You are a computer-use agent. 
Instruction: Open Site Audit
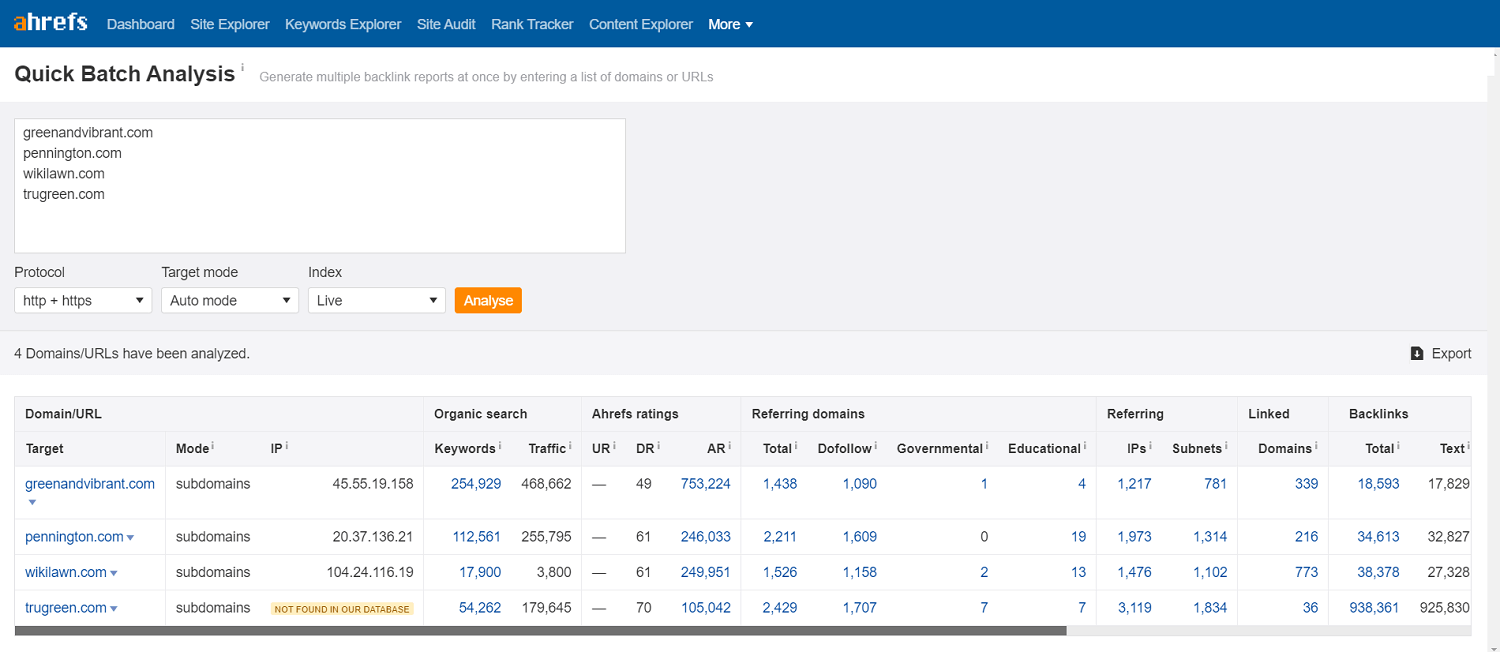tap(446, 24)
